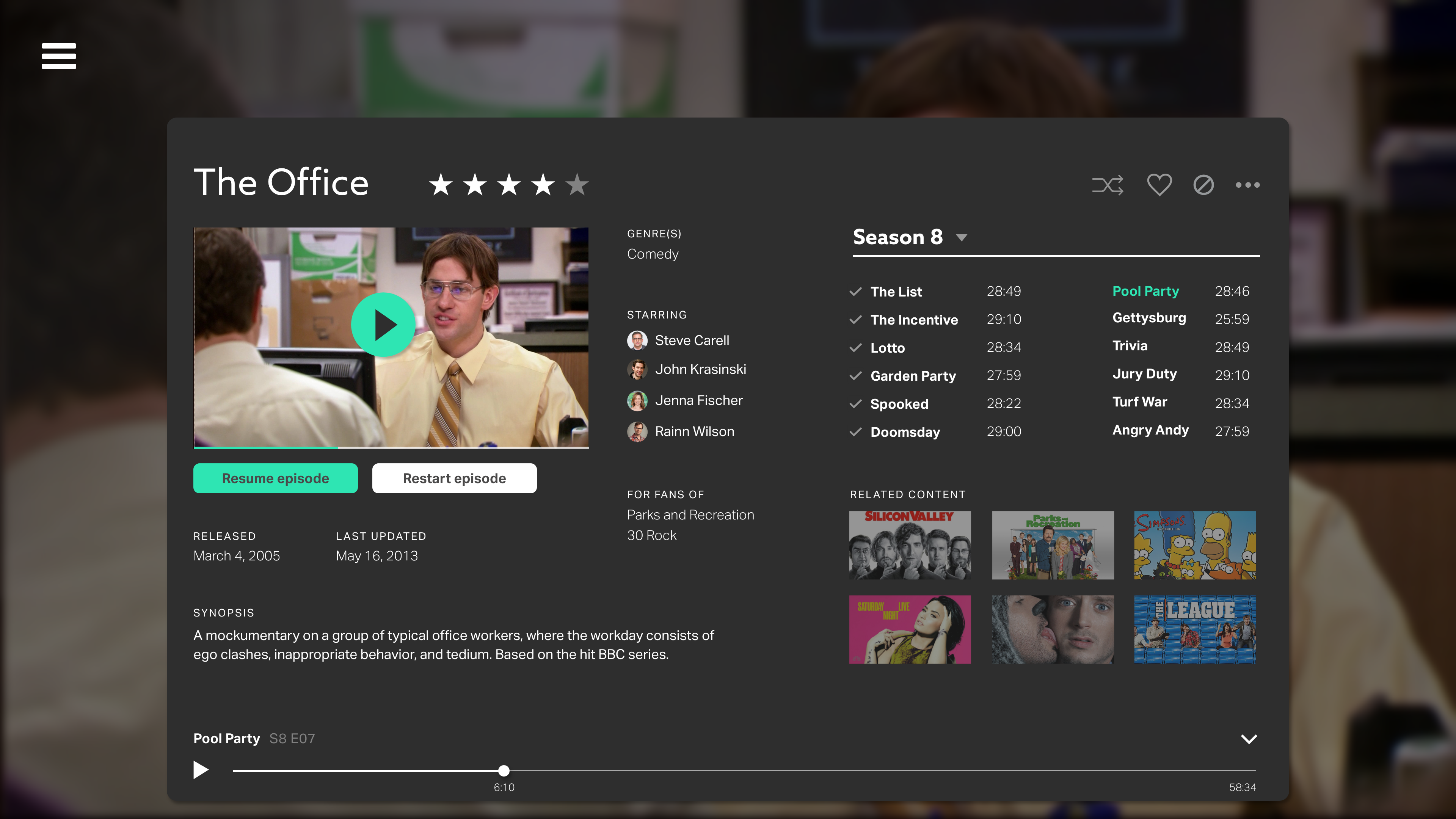Select episode Angry Andy
The height and width of the screenshot is (819, 1456).
[1150, 430]
